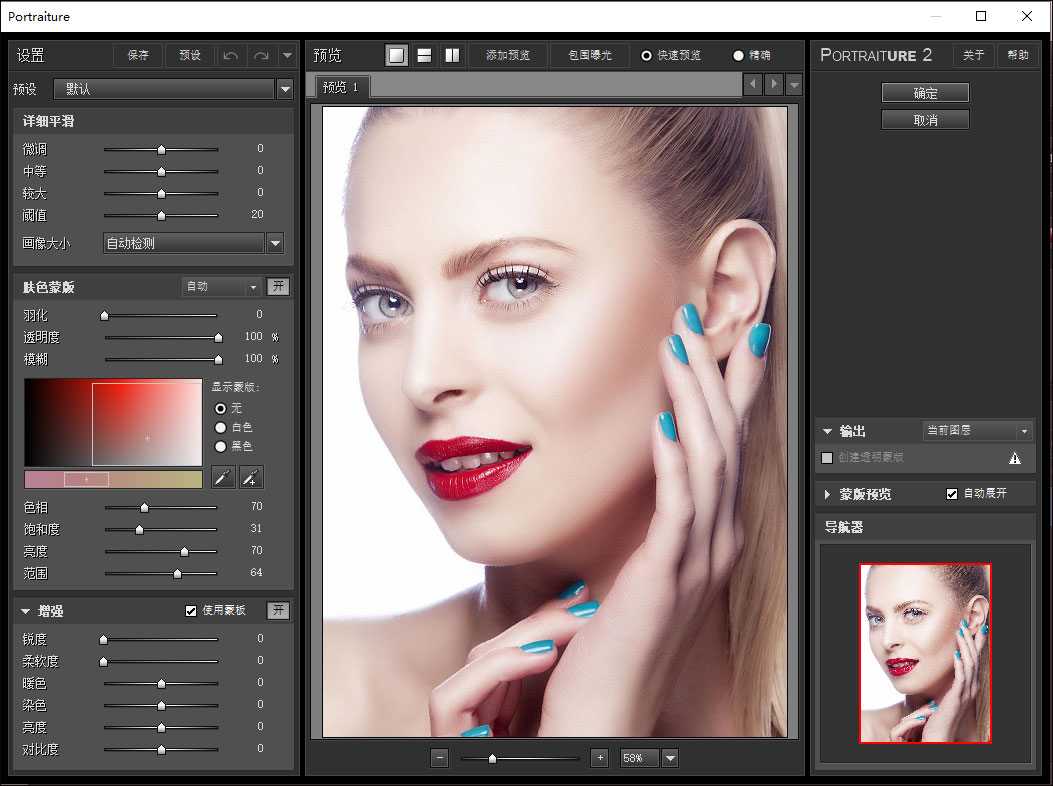The height and width of the screenshot is (786, 1053).
Task: Click the 添加预览 button
Action: tap(508, 55)
